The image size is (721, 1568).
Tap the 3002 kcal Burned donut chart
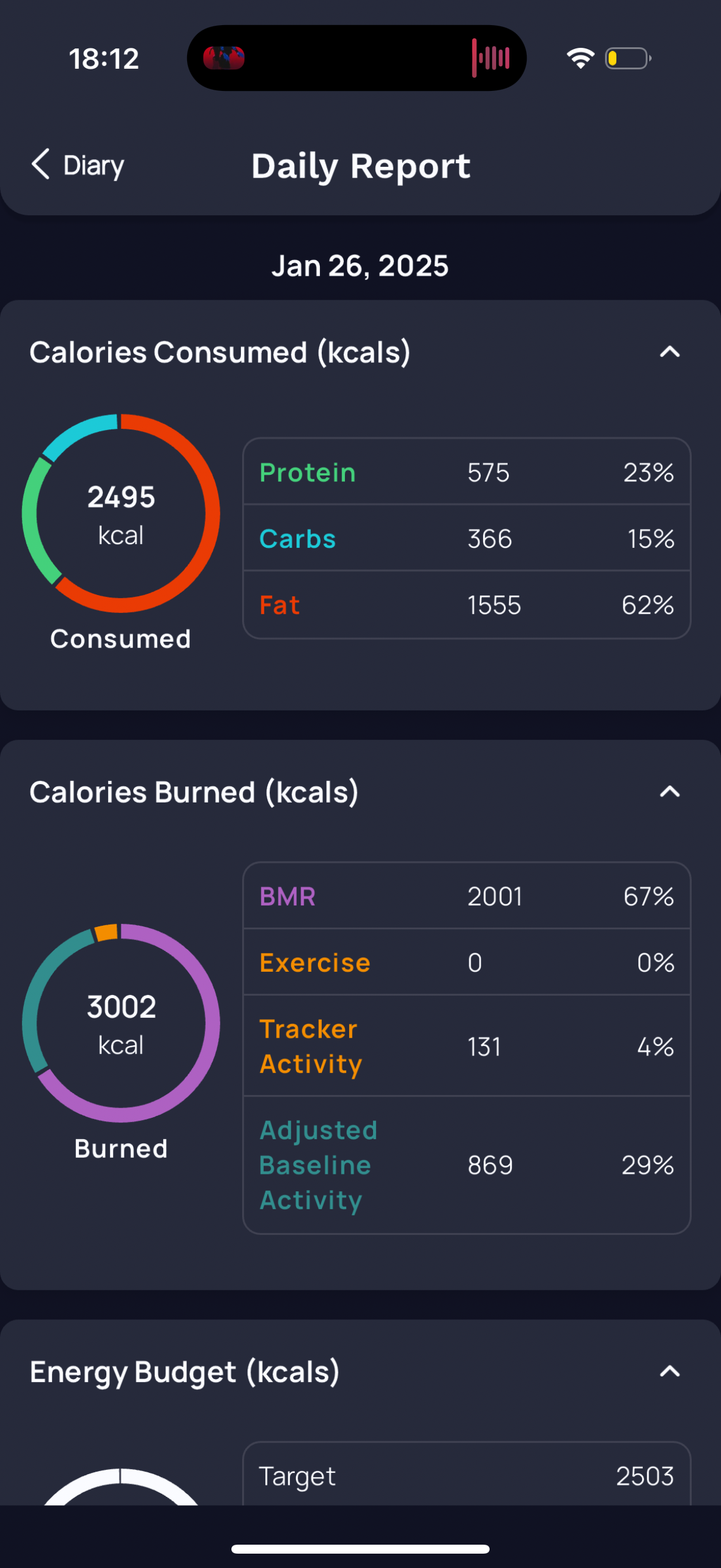click(x=121, y=1023)
